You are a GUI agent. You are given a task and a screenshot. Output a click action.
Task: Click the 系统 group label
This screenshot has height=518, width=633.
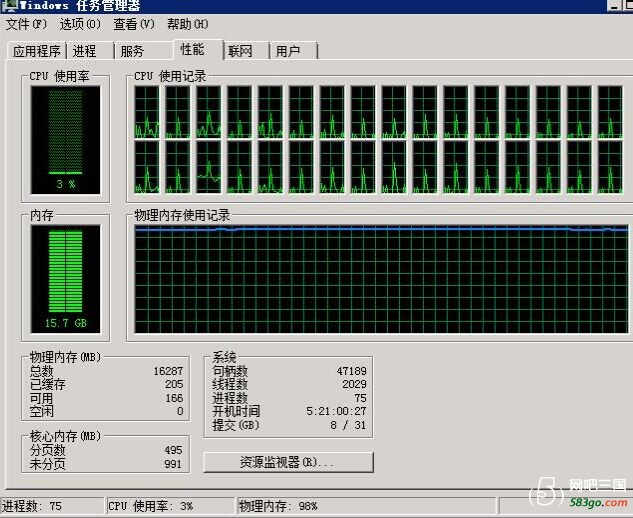tap(224, 357)
